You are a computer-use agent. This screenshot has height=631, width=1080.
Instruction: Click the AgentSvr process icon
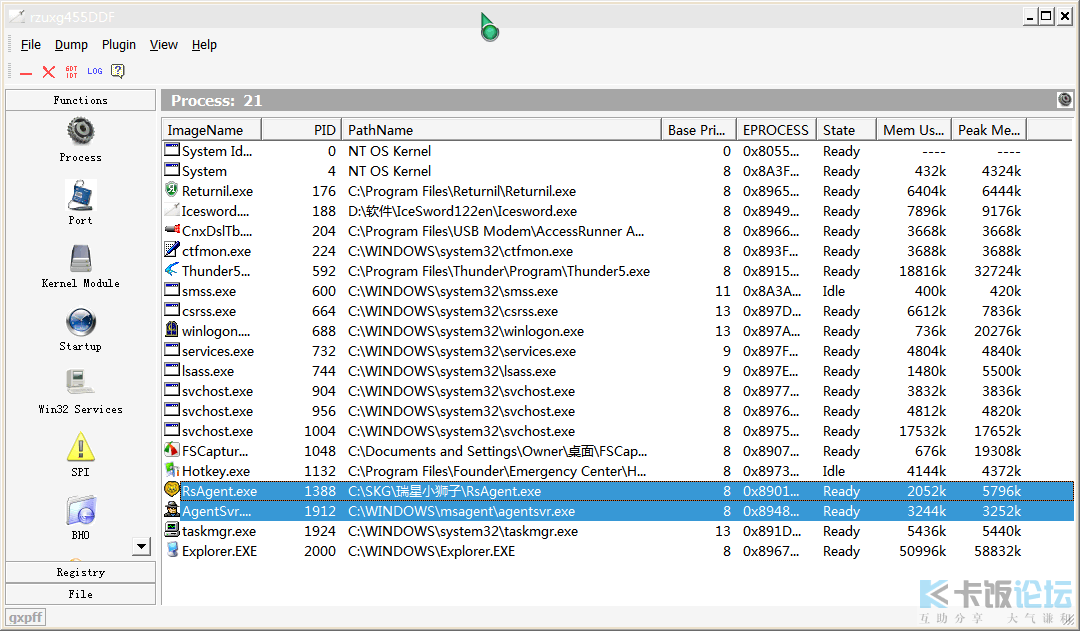click(x=172, y=510)
